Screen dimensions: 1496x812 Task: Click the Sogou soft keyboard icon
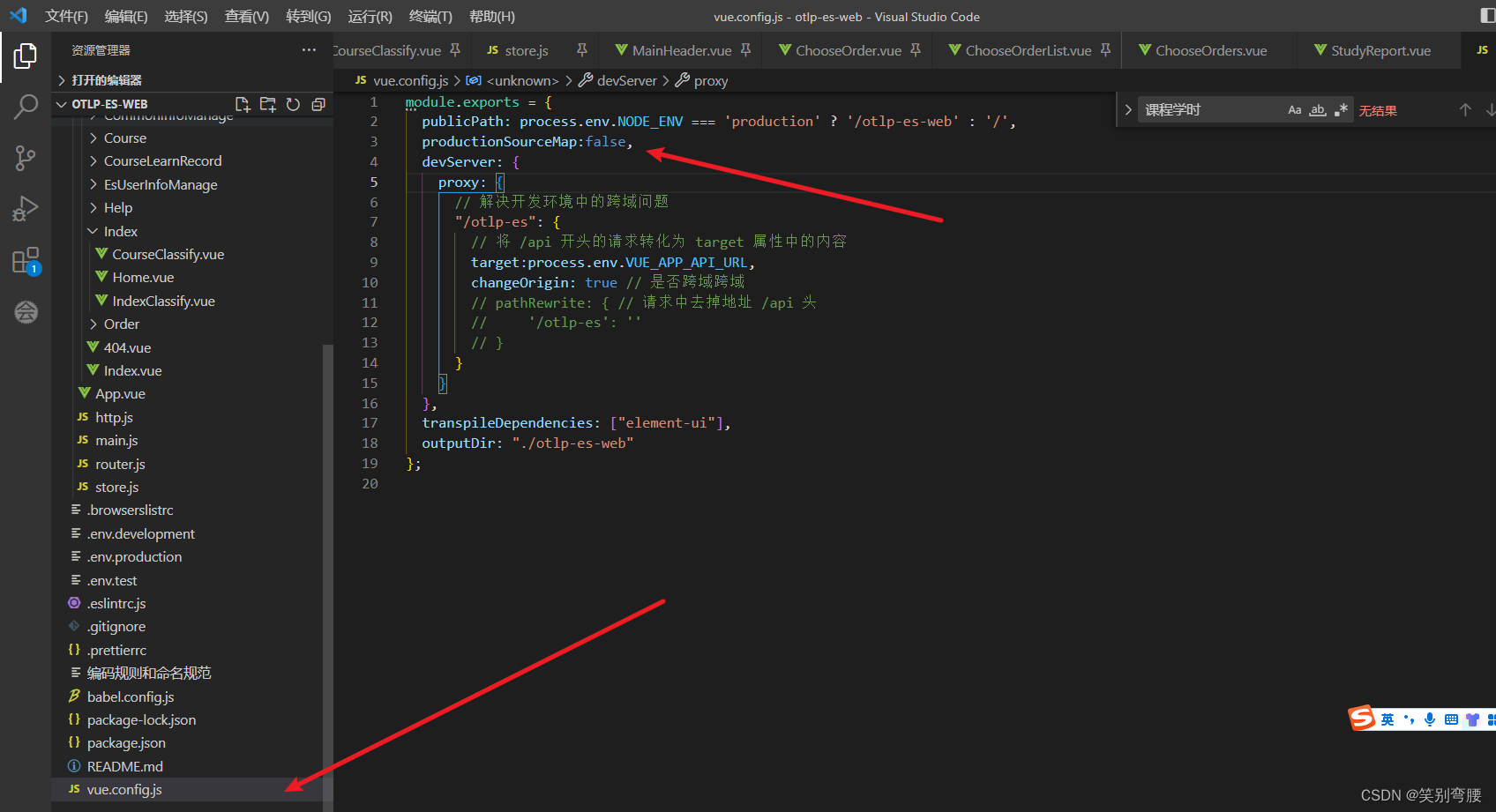tap(1451, 719)
